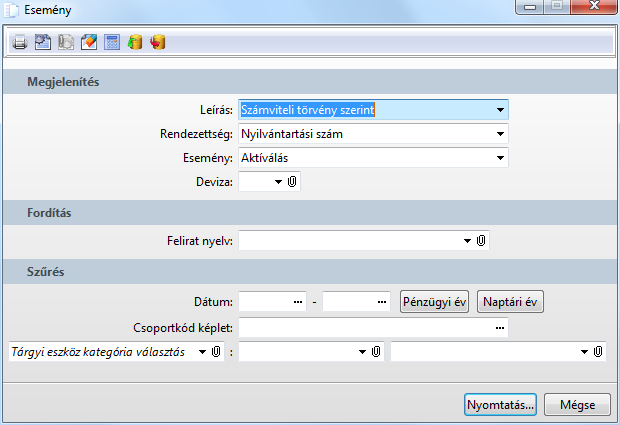Image resolution: width=620 pixels, height=425 pixels.
Task: Expand Tárgyi eszköz kategória választás dropdown
Action: coord(202,351)
